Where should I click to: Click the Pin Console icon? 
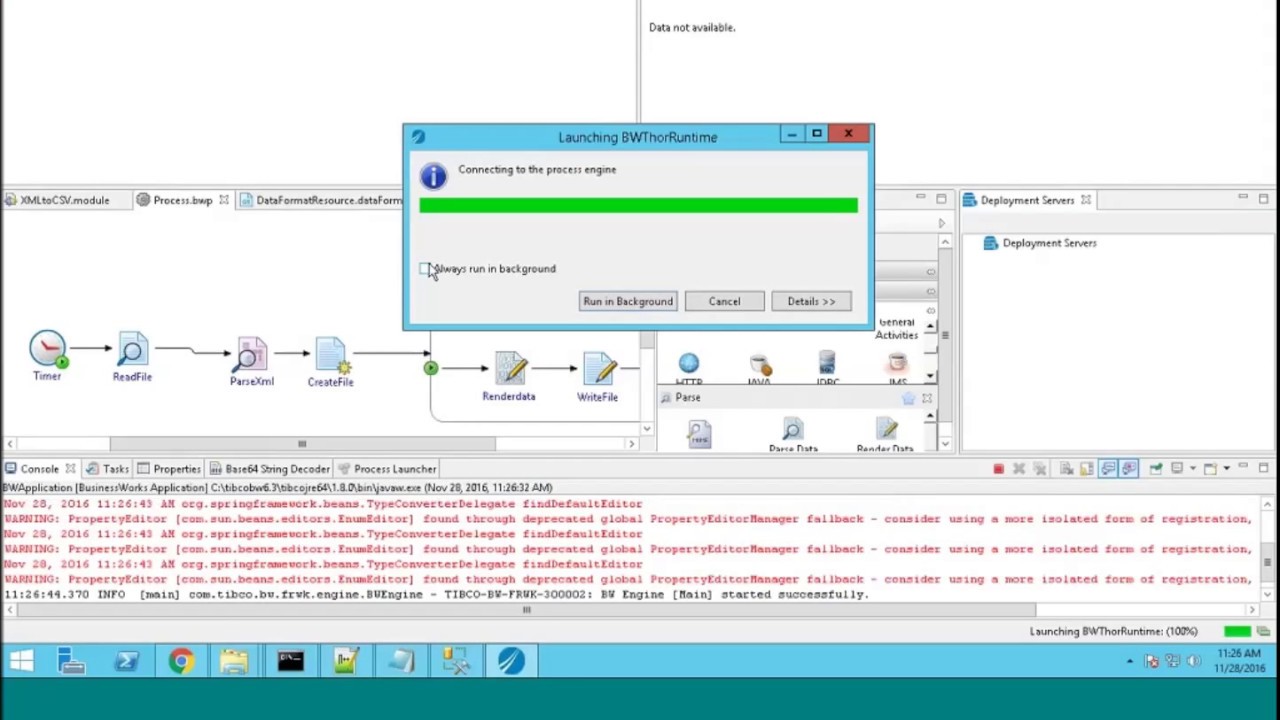point(1156,469)
